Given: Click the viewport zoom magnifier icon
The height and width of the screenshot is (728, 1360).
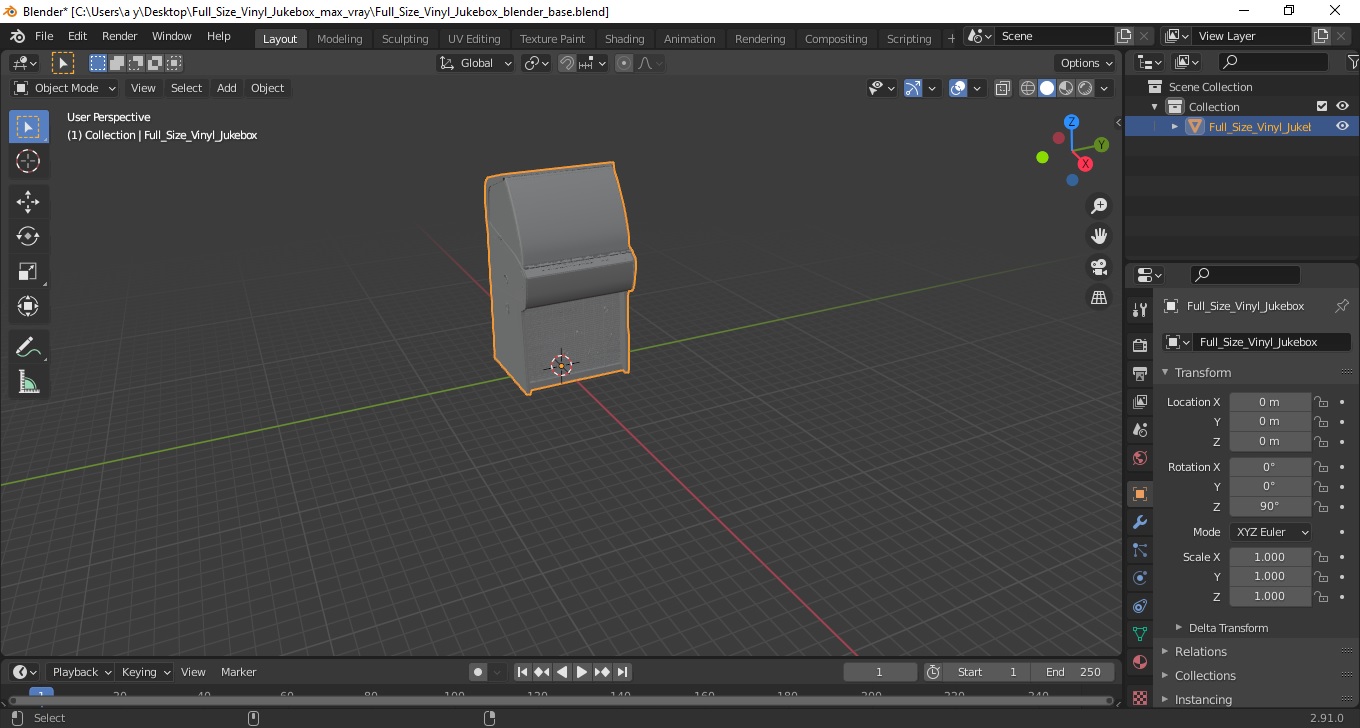Looking at the screenshot, I should [1099, 206].
